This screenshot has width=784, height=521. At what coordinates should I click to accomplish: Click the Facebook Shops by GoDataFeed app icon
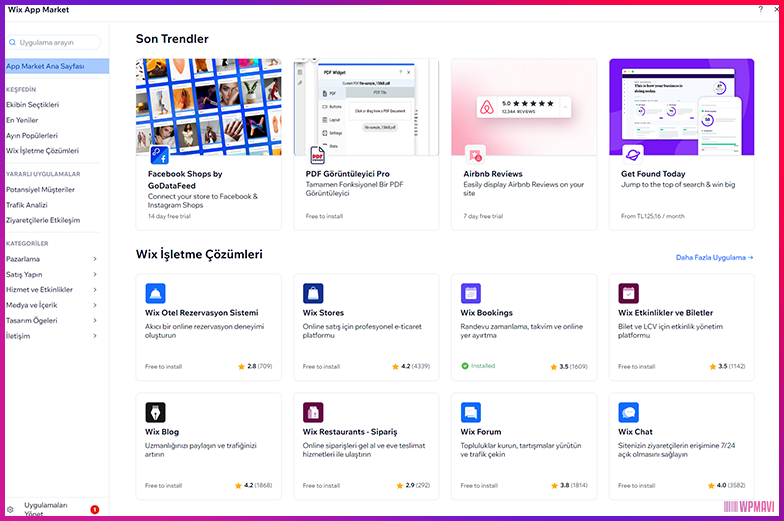click(160, 155)
